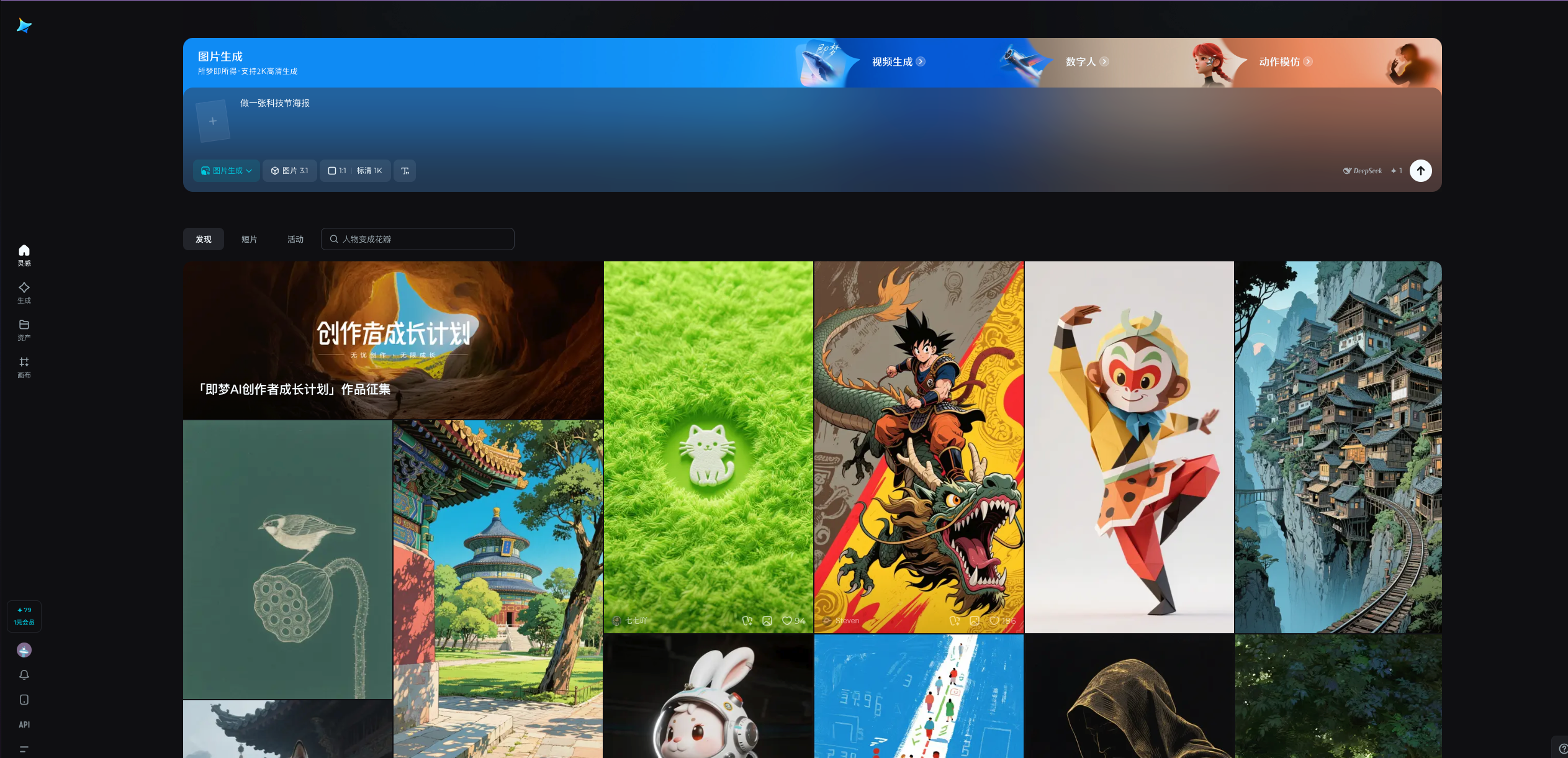Click image icon on the cat artwork
This screenshot has width=1568, height=758.
tap(767, 621)
